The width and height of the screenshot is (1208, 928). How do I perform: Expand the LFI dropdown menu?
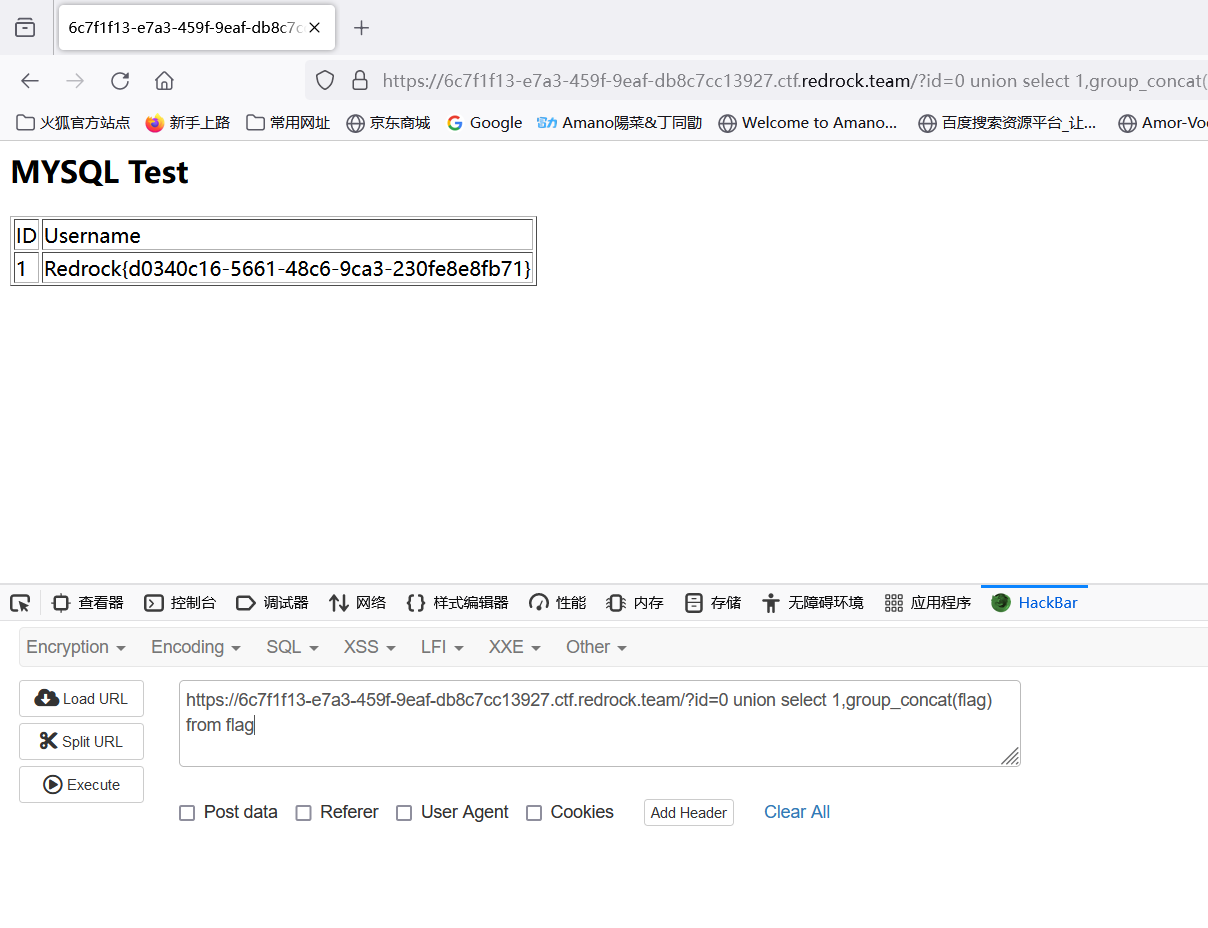tap(443, 647)
